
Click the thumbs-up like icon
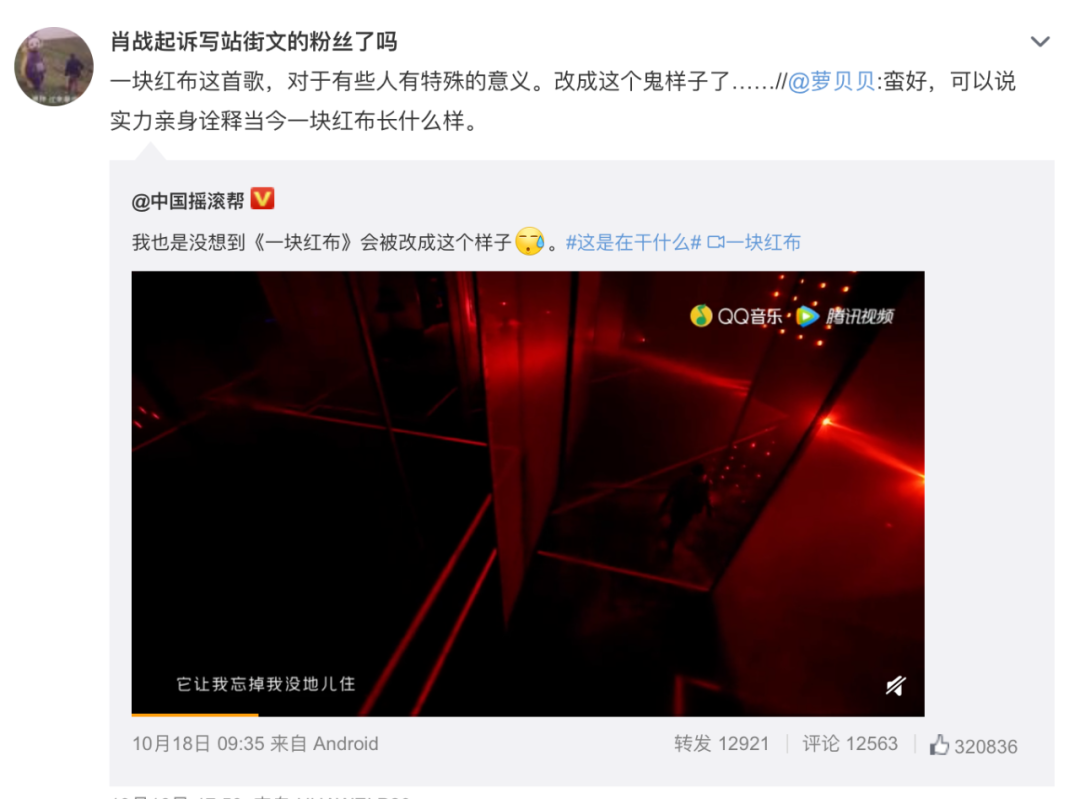point(939,745)
